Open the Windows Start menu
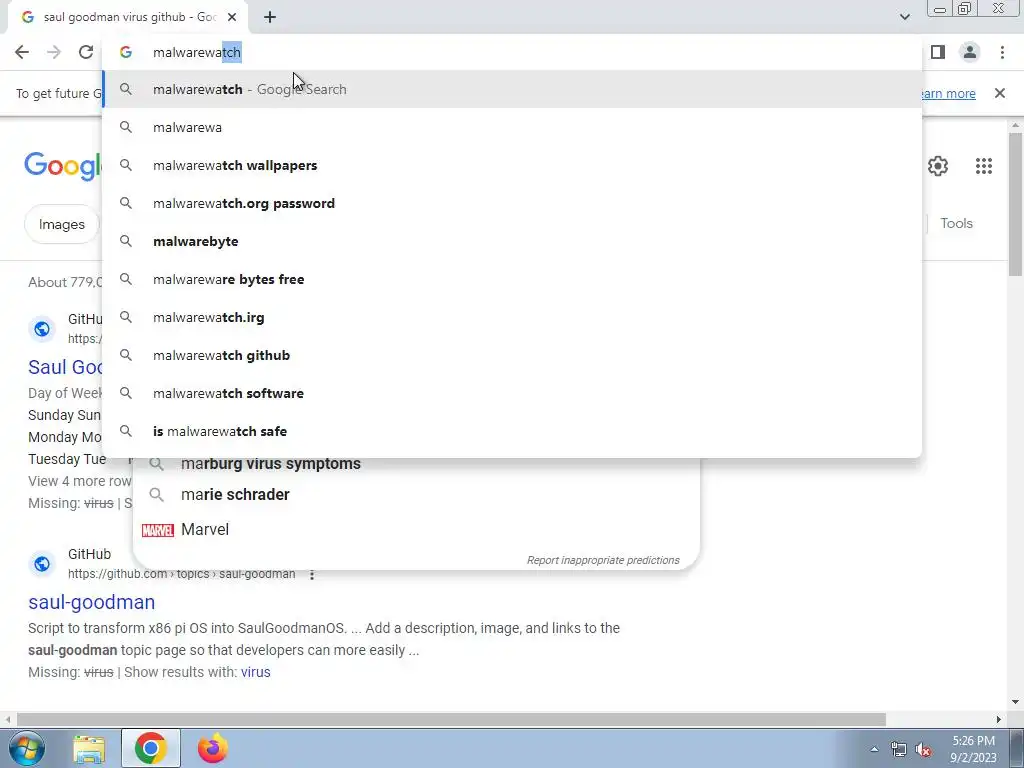 click(x=27, y=748)
